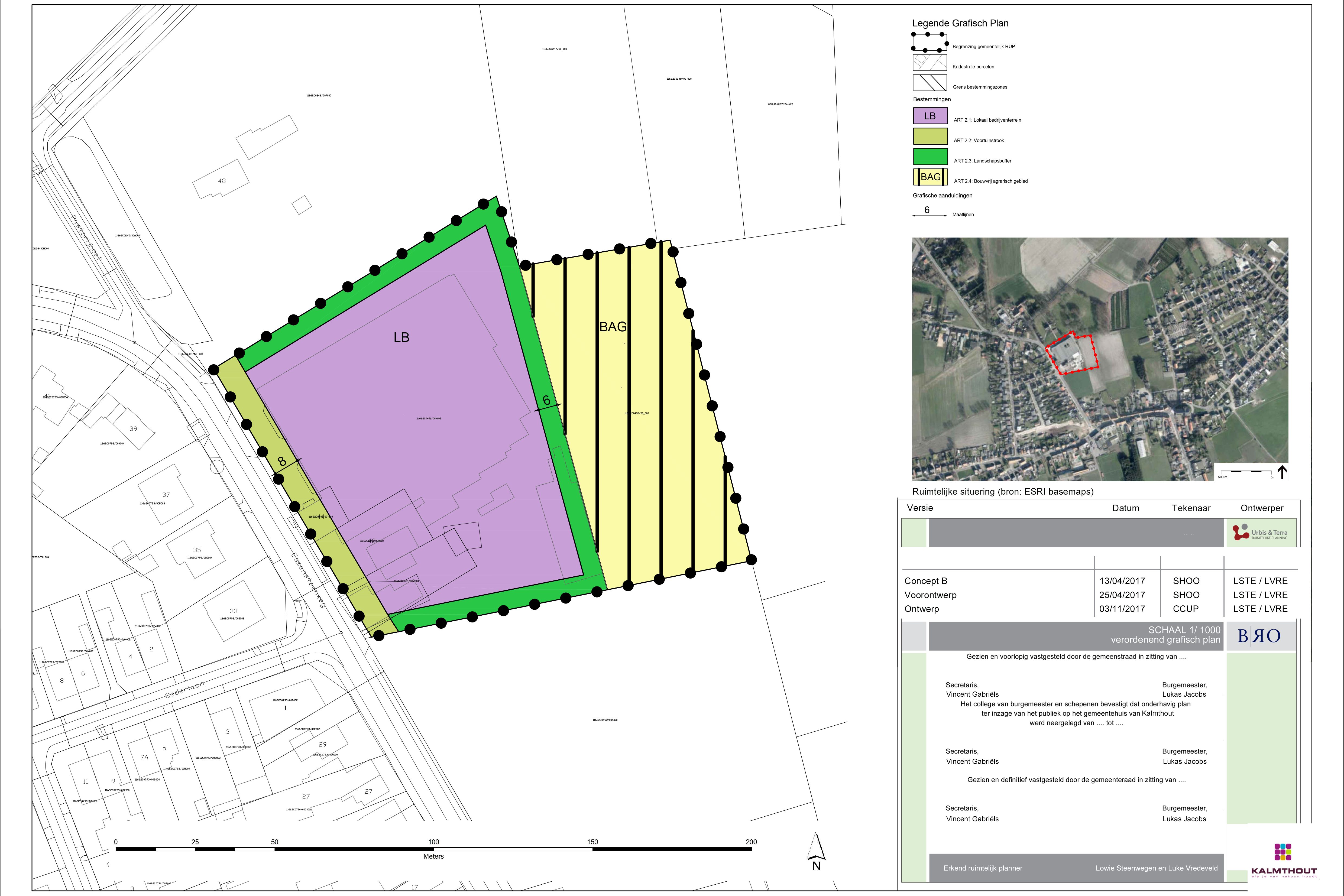
Task: Click the Legende Grafisch Plan heading
Action: (960, 23)
